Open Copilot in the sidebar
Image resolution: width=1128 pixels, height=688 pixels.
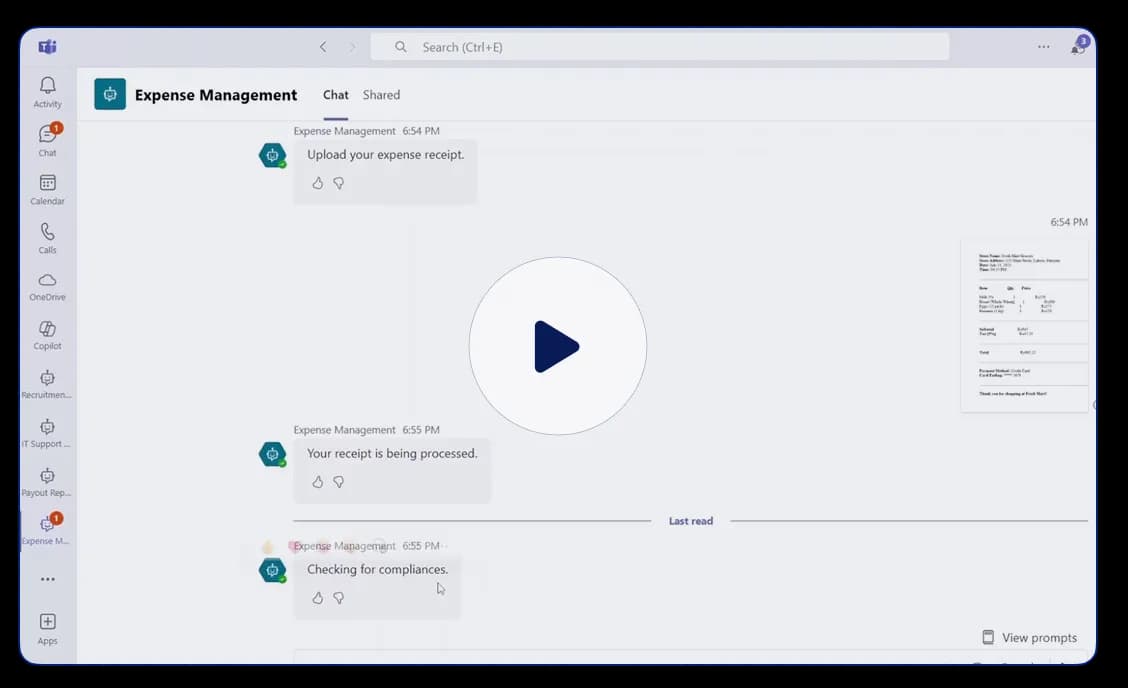[47, 335]
